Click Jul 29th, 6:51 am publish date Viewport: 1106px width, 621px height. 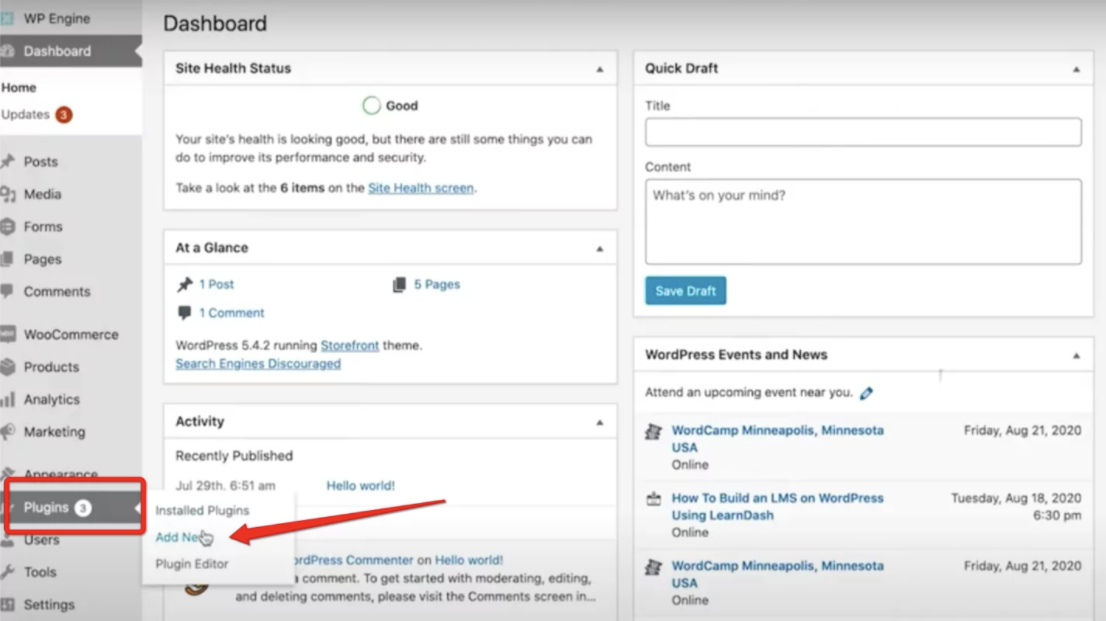point(225,486)
